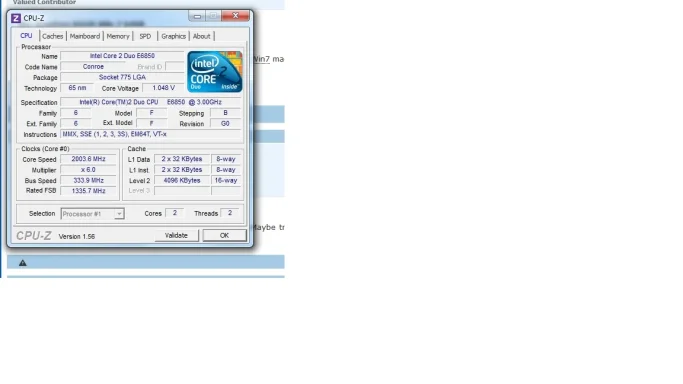Click the Stepping value B
The height and width of the screenshot is (384, 683).
[225, 113]
